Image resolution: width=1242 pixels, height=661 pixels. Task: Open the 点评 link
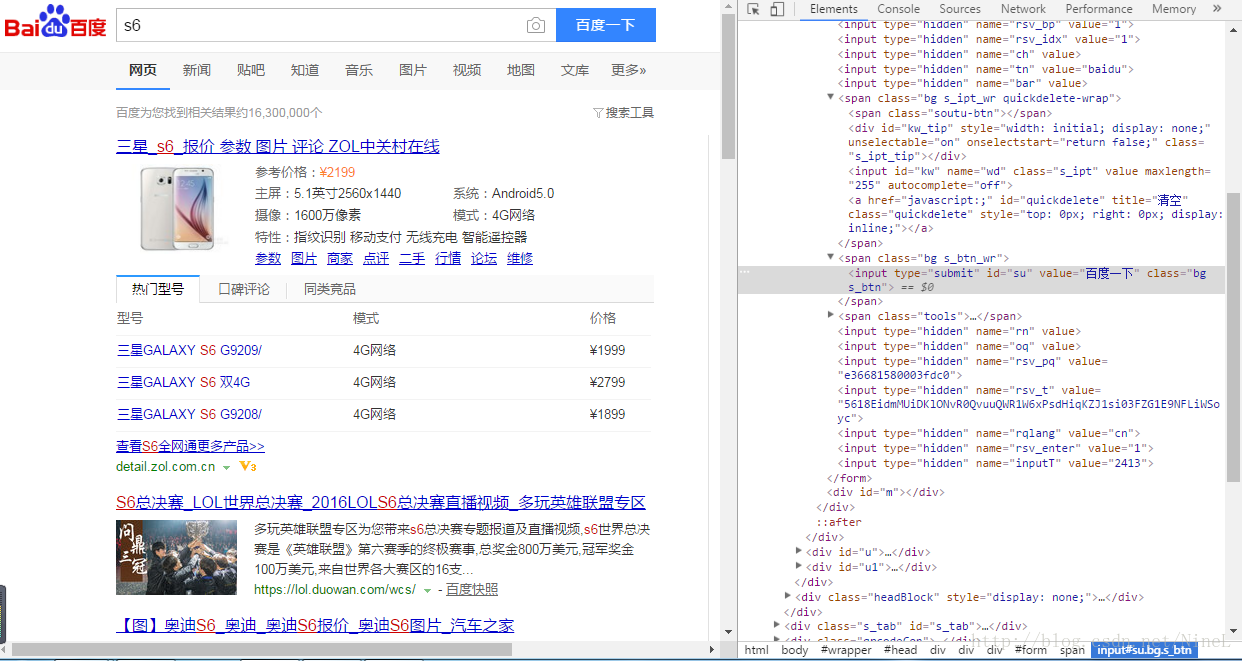376,258
